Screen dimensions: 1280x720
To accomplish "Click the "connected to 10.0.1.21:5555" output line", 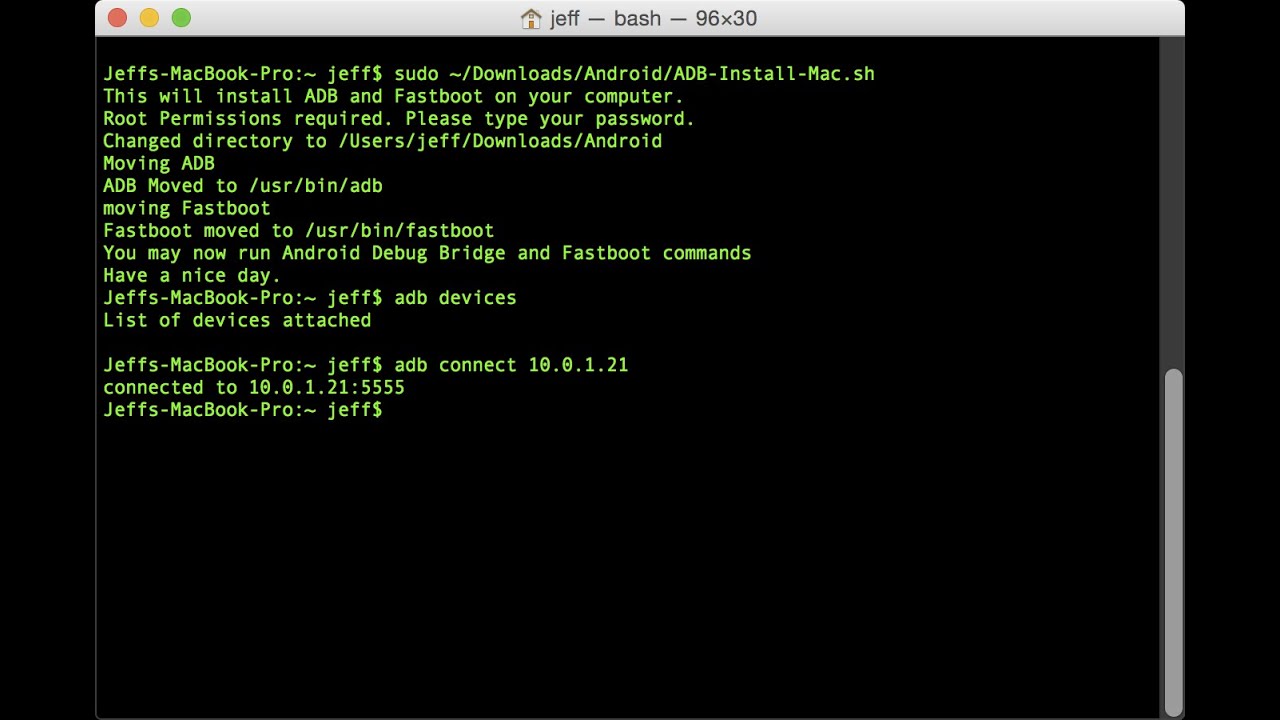I will pyautogui.click(x=254, y=388).
